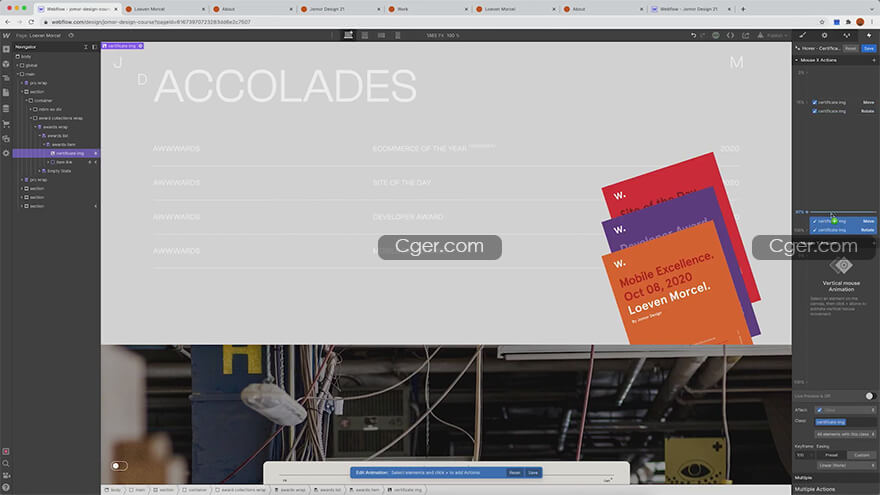
Task: Switch to the Interactions lightning tab
Action: (869, 35)
